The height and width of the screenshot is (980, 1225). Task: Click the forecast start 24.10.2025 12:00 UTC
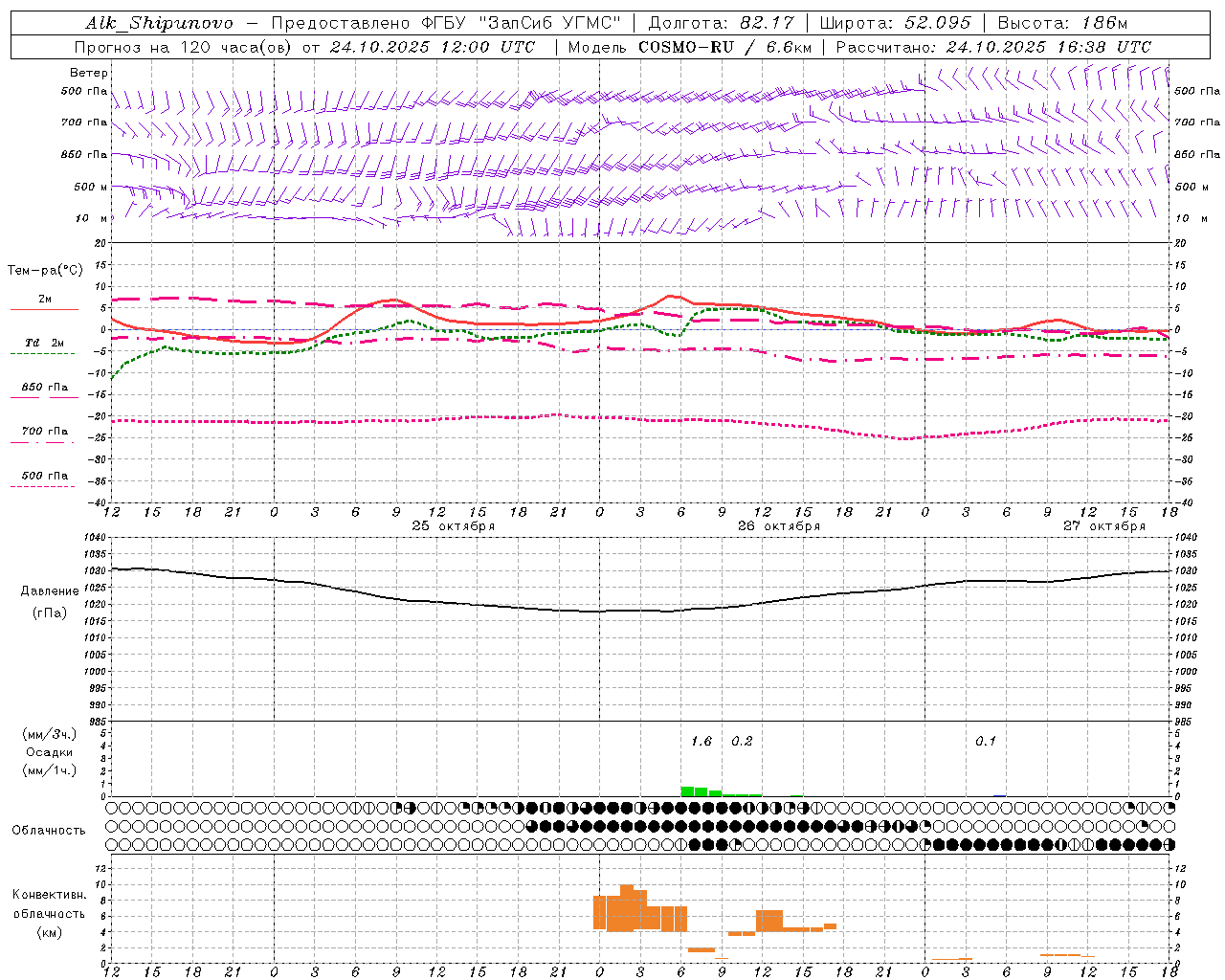coord(433,47)
